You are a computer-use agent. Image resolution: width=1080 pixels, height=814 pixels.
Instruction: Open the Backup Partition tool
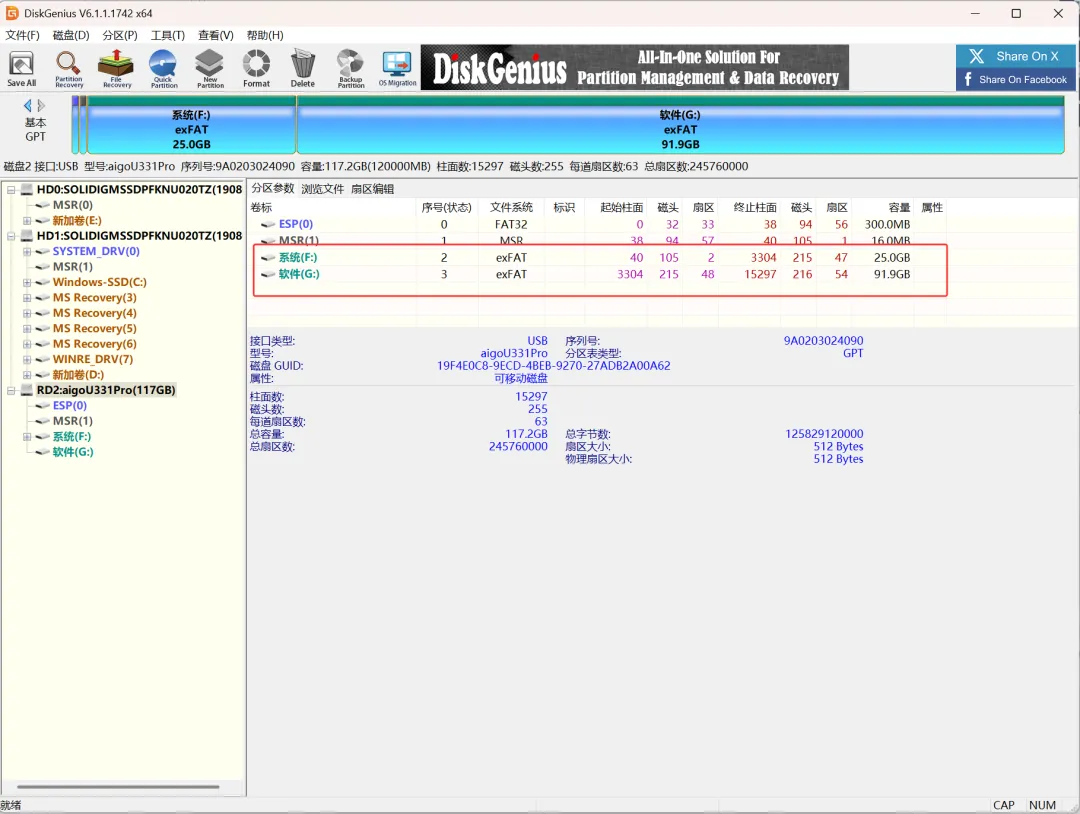pyautogui.click(x=351, y=69)
